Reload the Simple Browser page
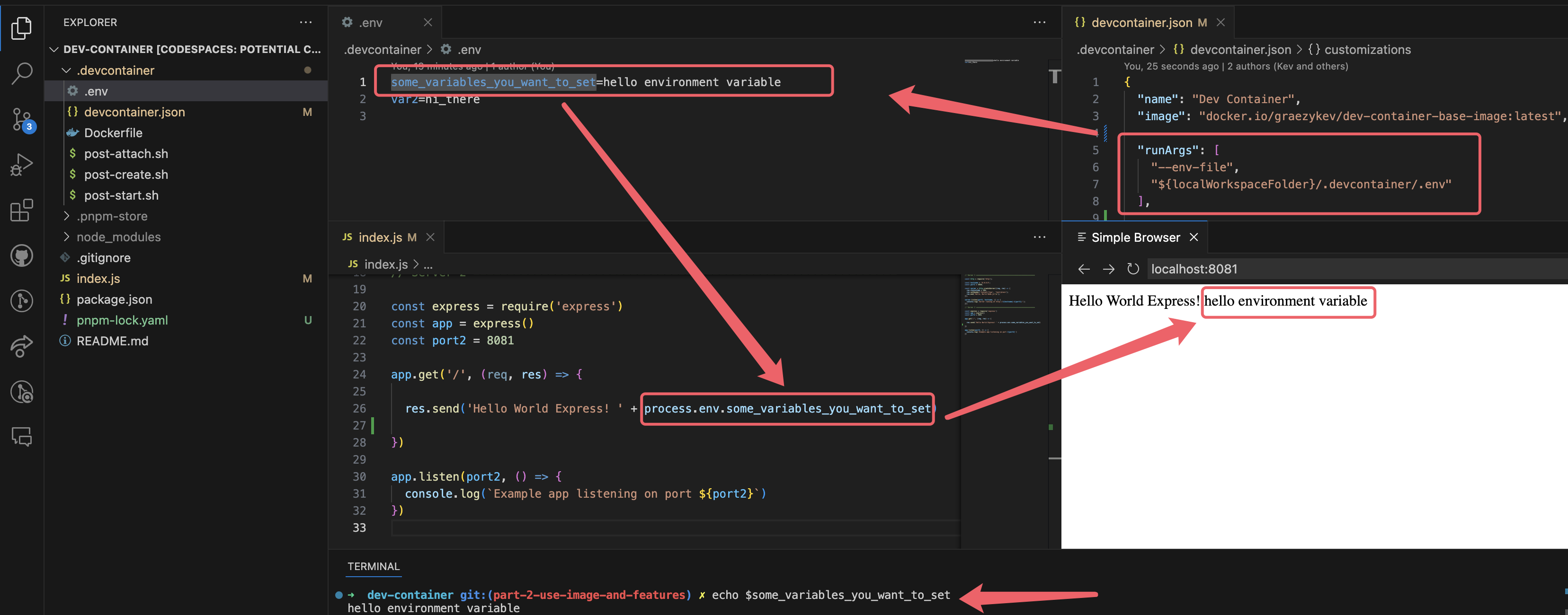This screenshot has width=1568, height=615. (x=1133, y=268)
